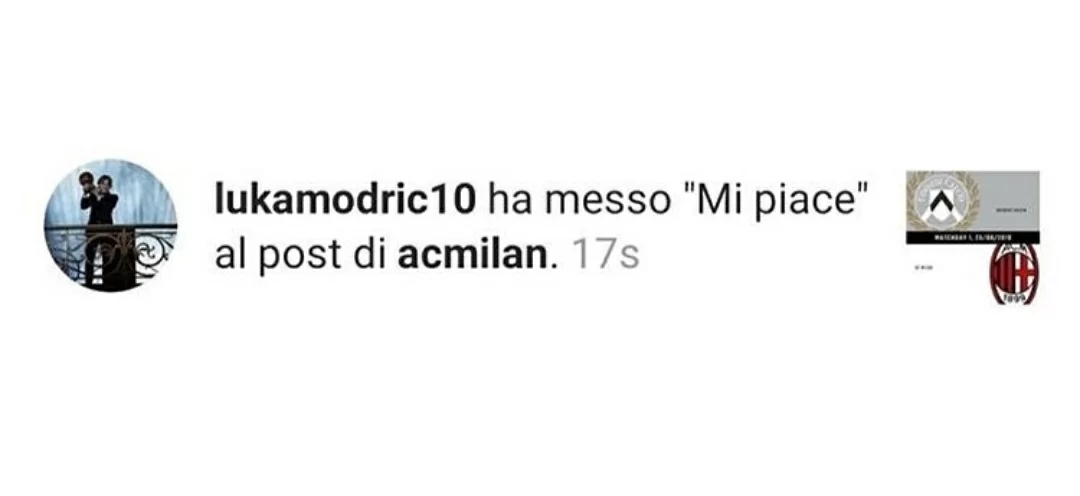The width and height of the screenshot is (1080, 496).
Task: Tap the "ha messo" notification text
Action: click(x=577, y=202)
